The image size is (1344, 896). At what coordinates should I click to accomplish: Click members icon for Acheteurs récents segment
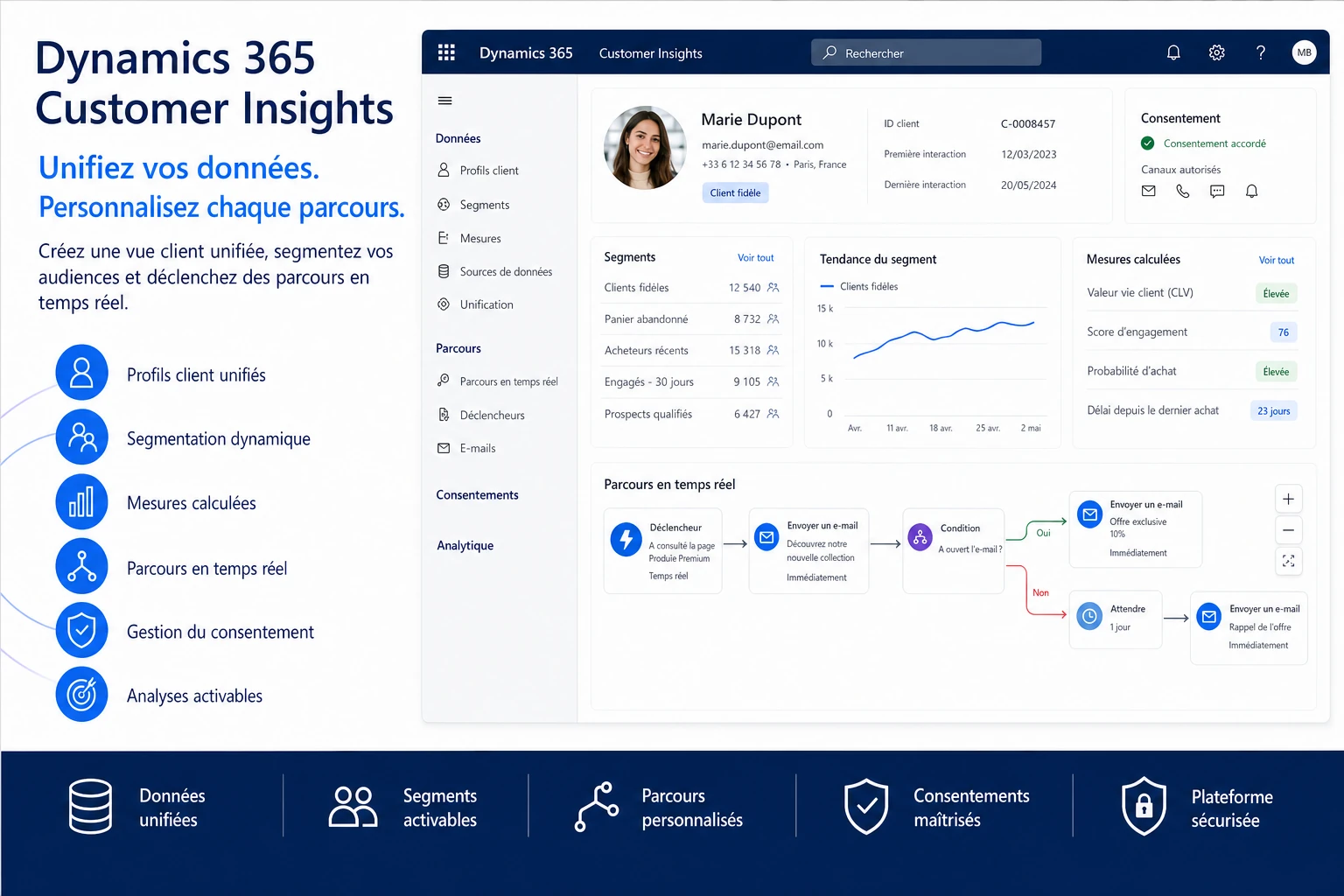773,350
